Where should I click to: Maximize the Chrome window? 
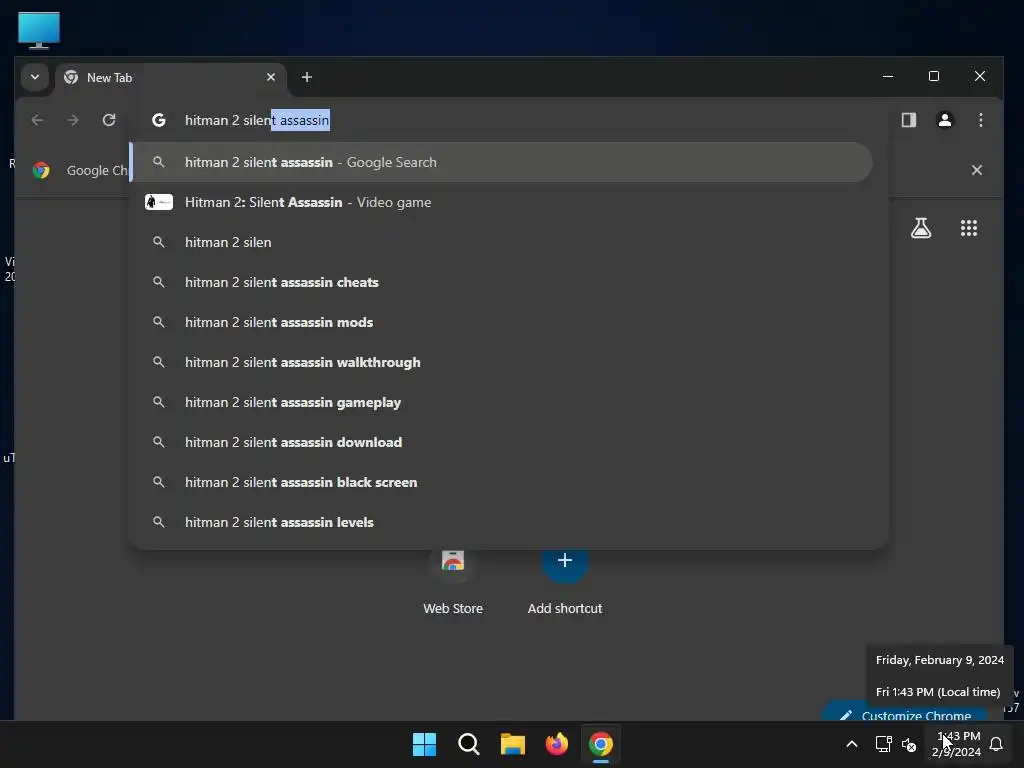934,76
